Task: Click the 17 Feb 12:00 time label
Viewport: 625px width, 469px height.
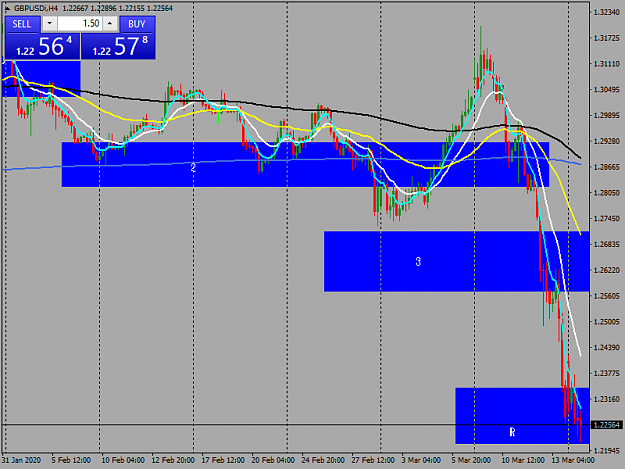Action: 223,460
